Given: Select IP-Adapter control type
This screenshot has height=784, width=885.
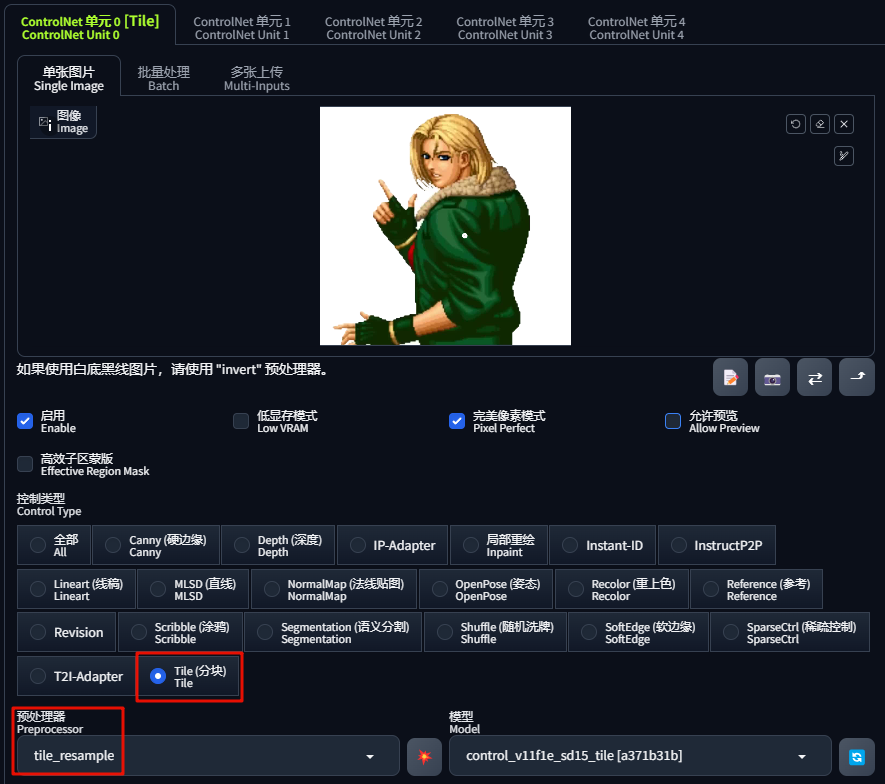Looking at the screenshot, I should point(392,545).
